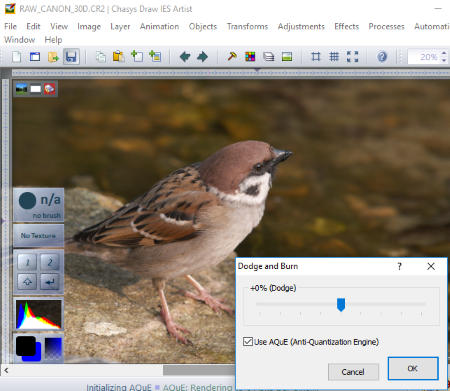
Task: Open the Effects menu
Action: [347, 26]
